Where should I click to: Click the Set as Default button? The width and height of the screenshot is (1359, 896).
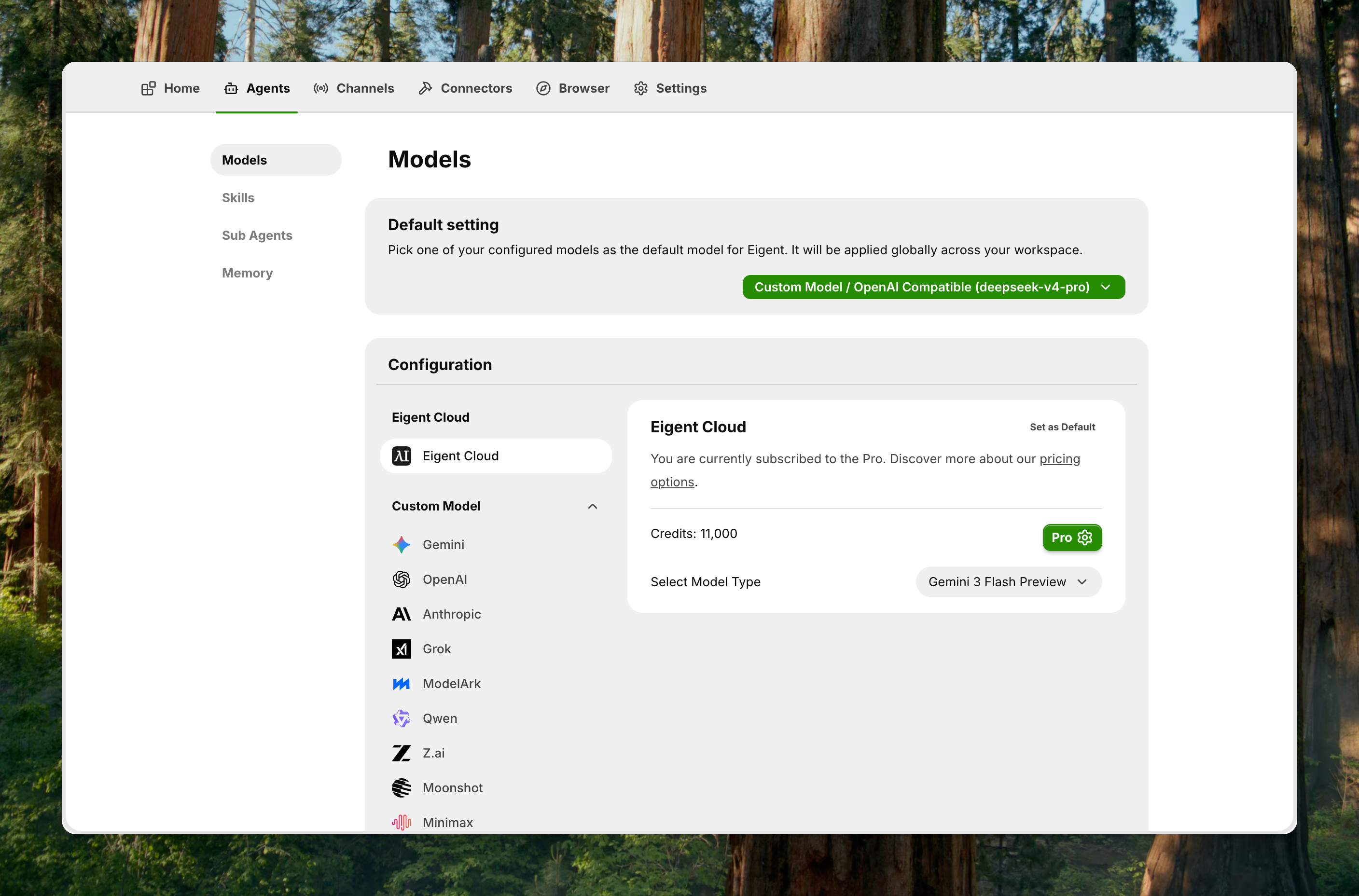pos(1062,427)
